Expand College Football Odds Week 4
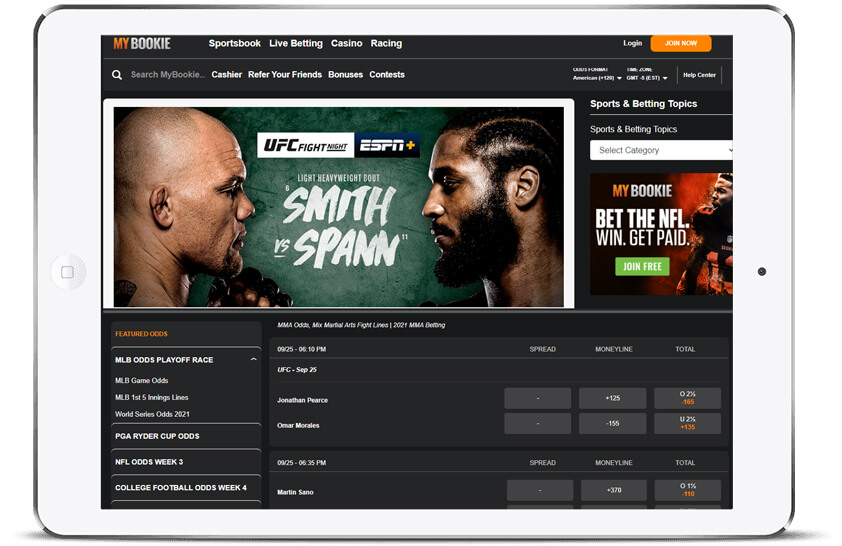 click(x=186, y=488)
